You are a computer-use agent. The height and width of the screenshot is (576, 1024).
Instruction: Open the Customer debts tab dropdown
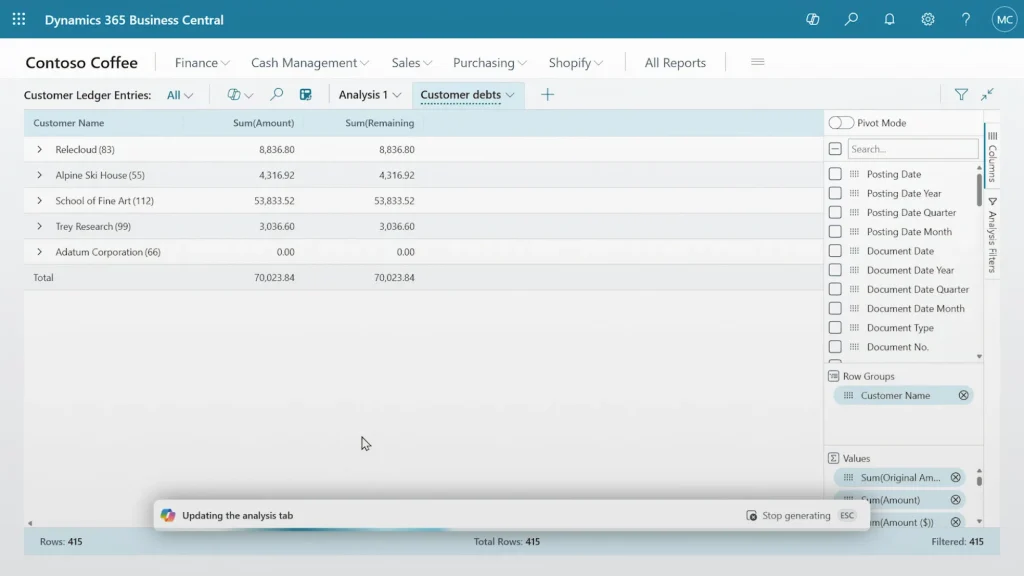509,94
